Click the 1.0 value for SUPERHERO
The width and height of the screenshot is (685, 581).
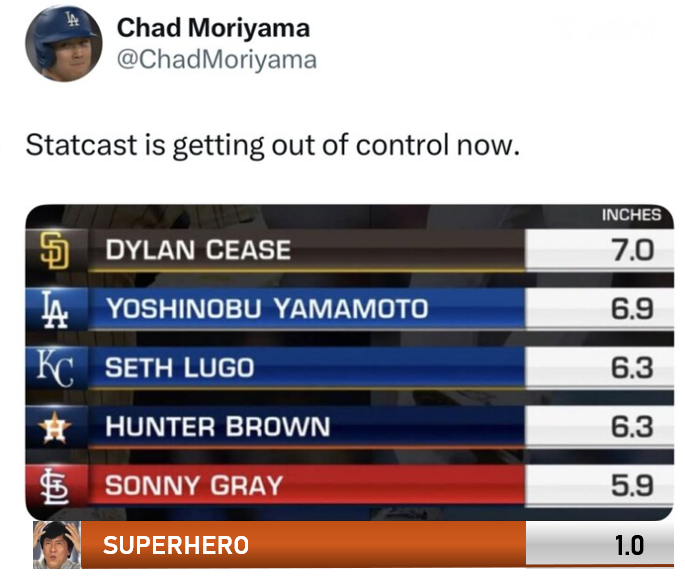(629, 546)
